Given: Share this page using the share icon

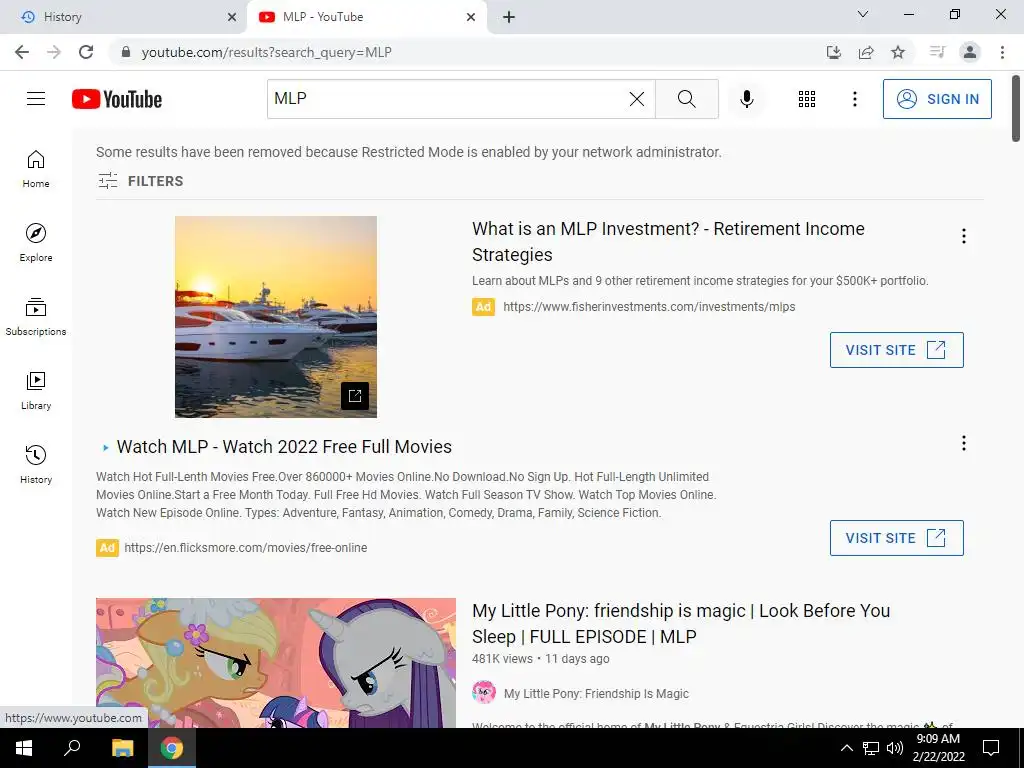Looking at the screenshot, I should pyautogui.click(x=866, y=52).
